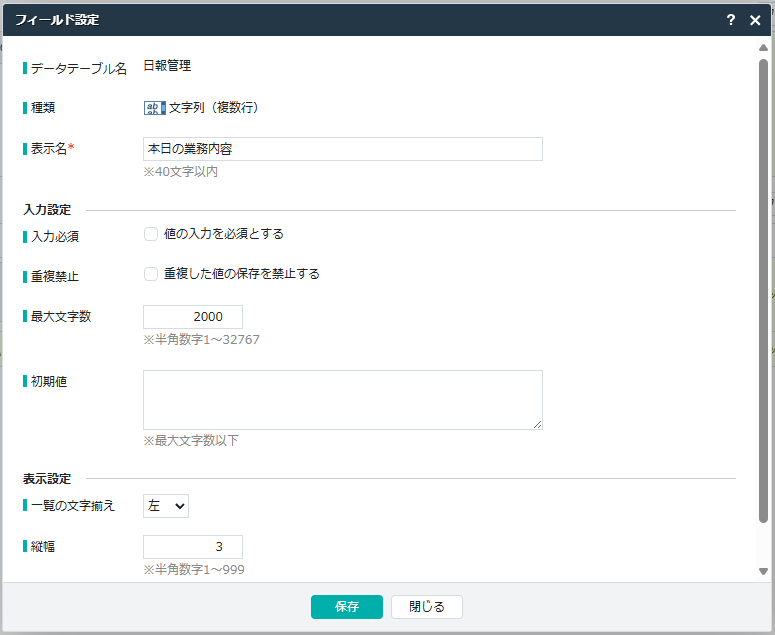Select the 初期値 text area
This screenshot has height=635, width=775.
pos(342,400)
